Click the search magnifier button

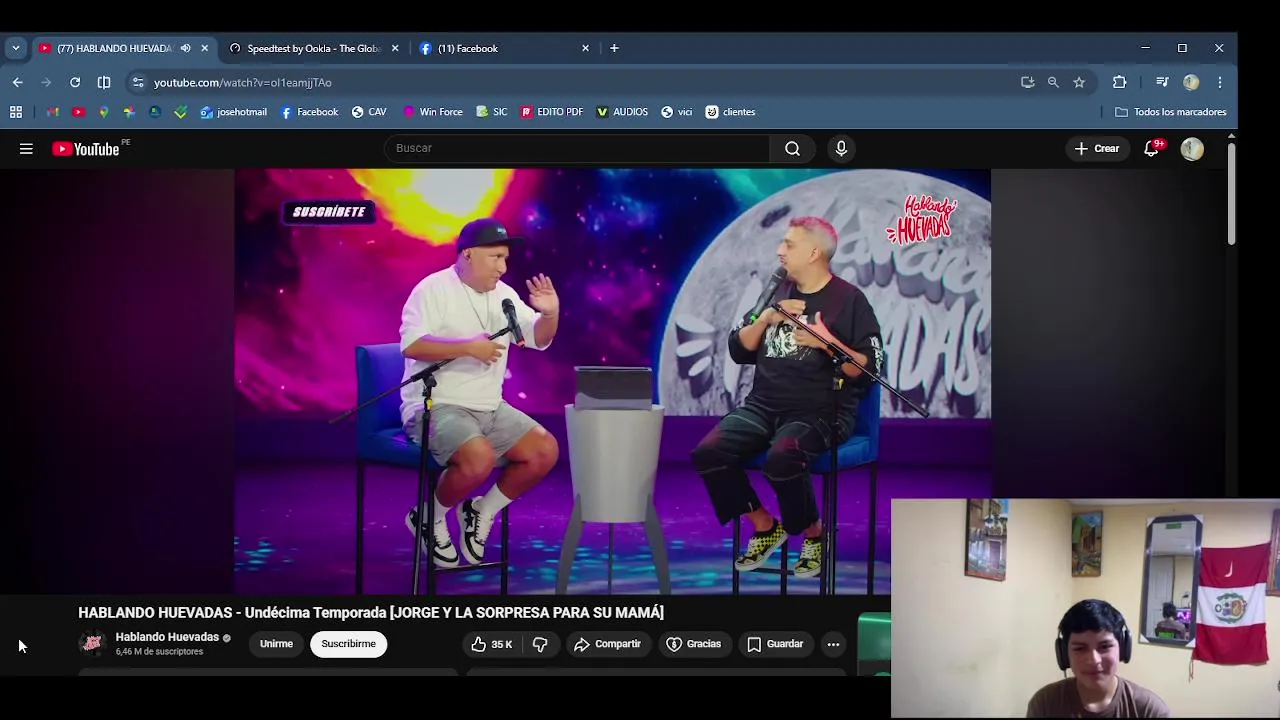pyautogui.click(x=792, y=149)
